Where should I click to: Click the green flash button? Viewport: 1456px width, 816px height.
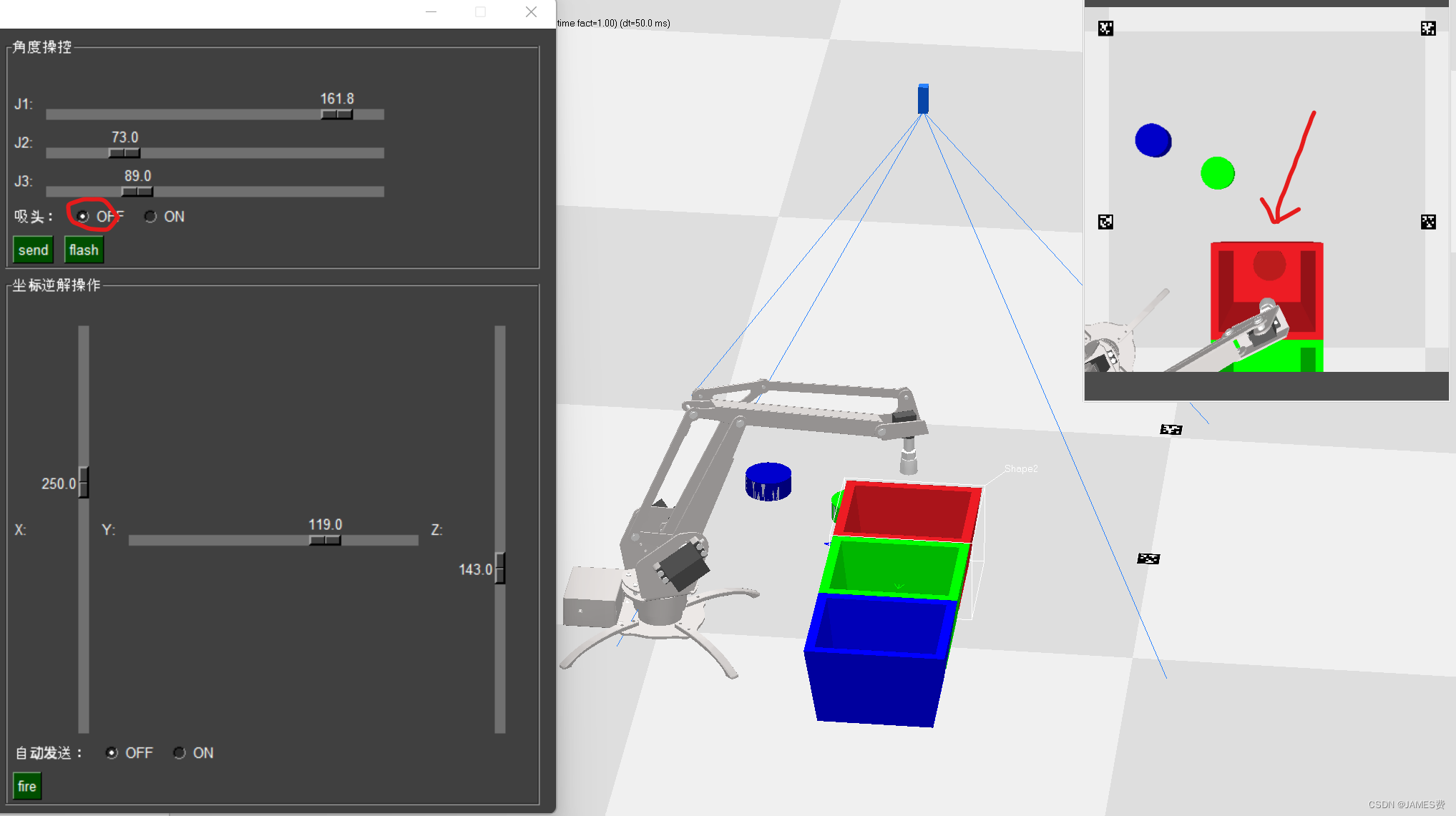point(84,250)
